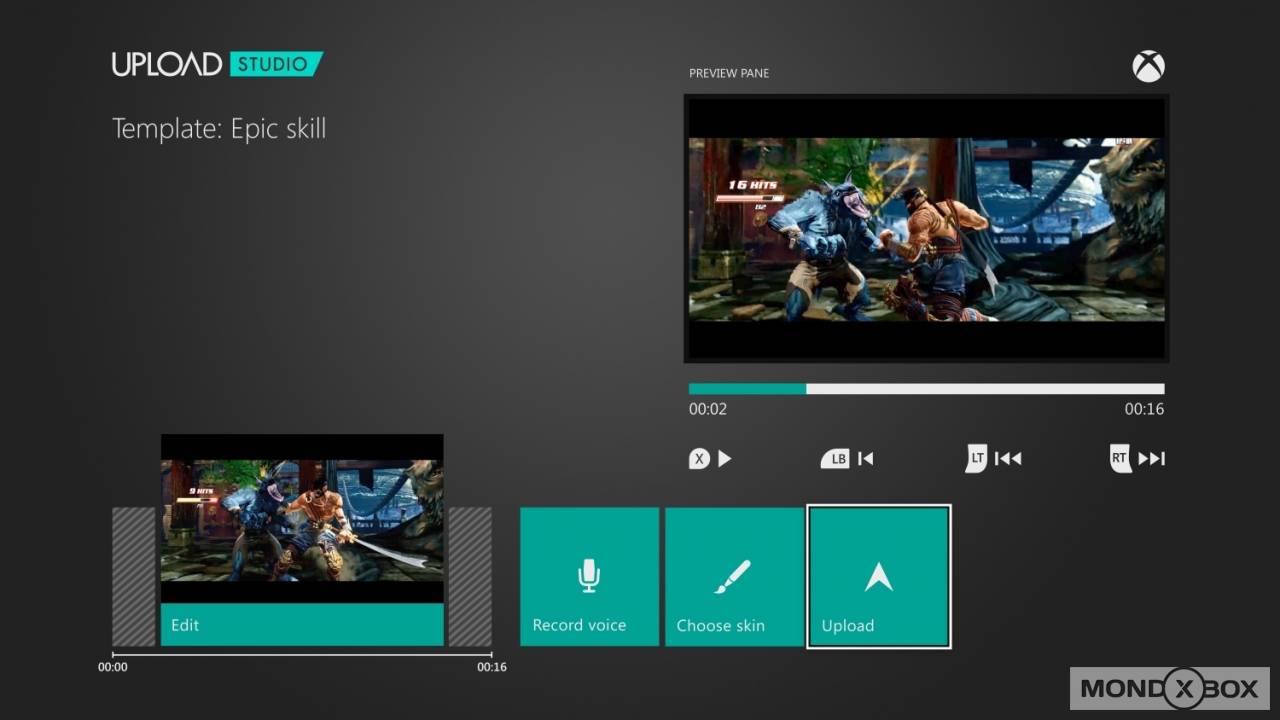Select the microphone icon to record voice
This screenshot has height=720, width=1280.
[589, 575]
